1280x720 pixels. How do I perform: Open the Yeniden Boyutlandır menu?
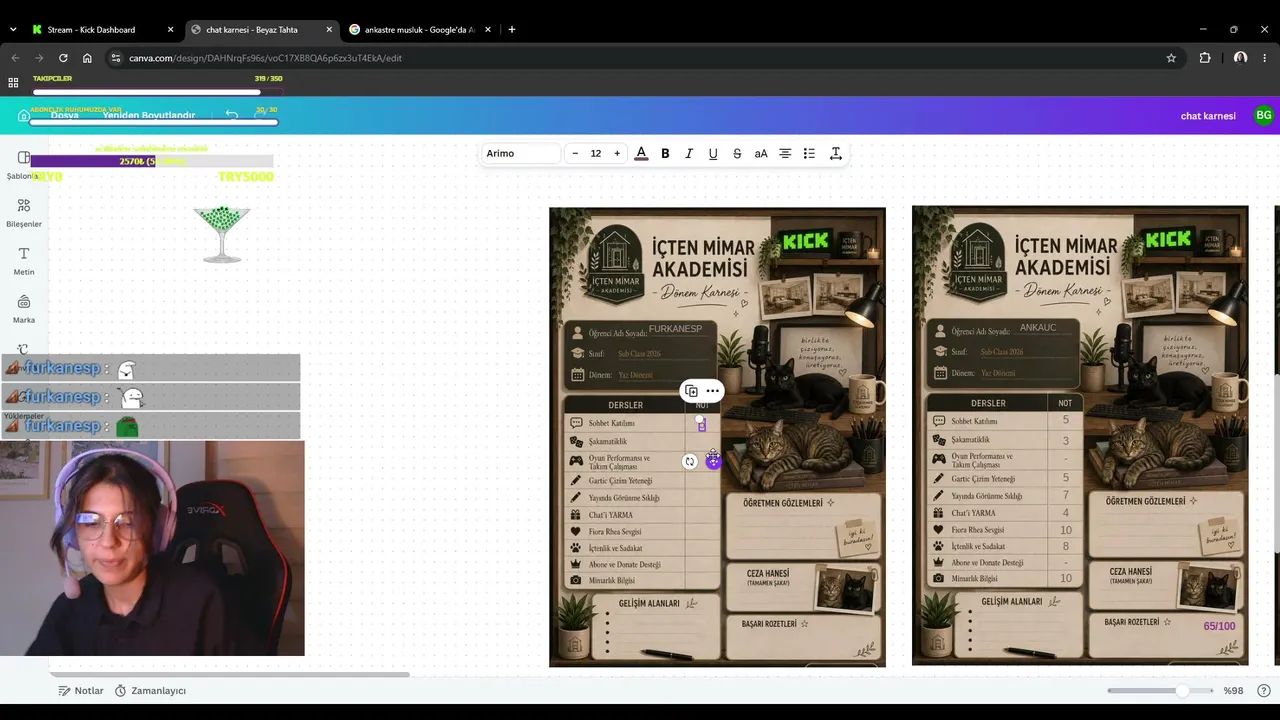coord(149,116)
